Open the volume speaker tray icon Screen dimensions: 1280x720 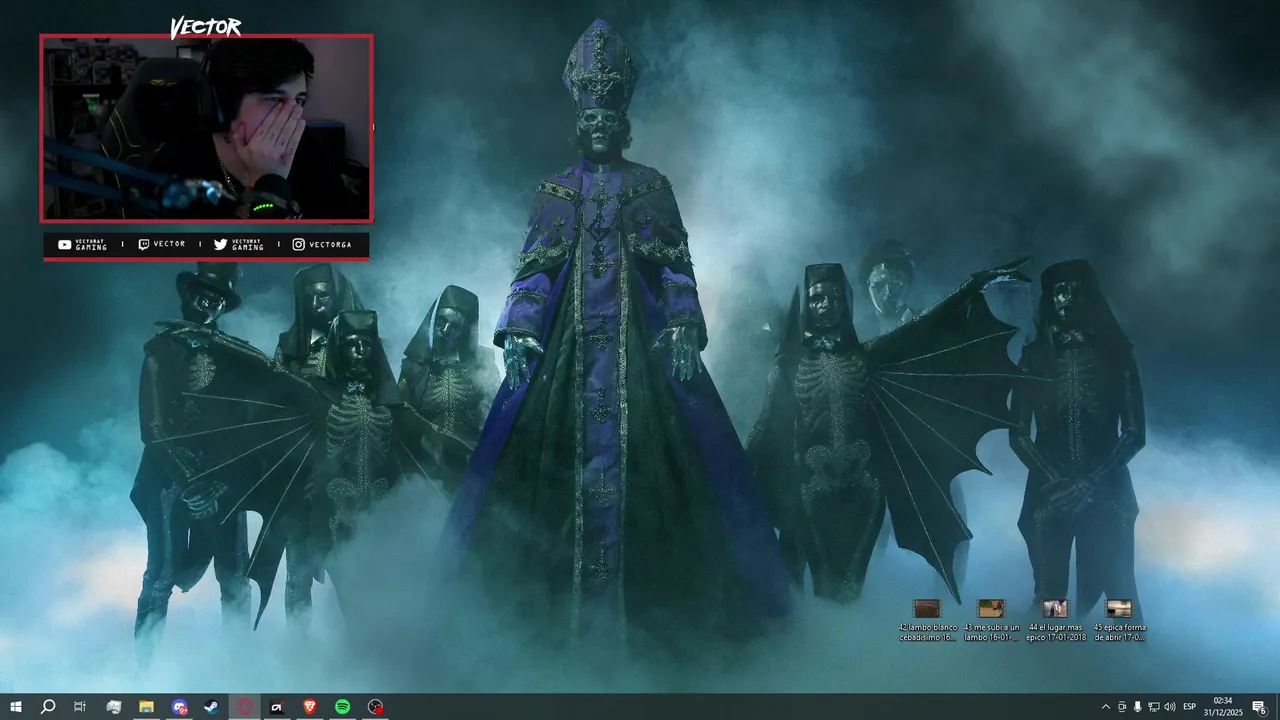click(x=1170, y=707)
